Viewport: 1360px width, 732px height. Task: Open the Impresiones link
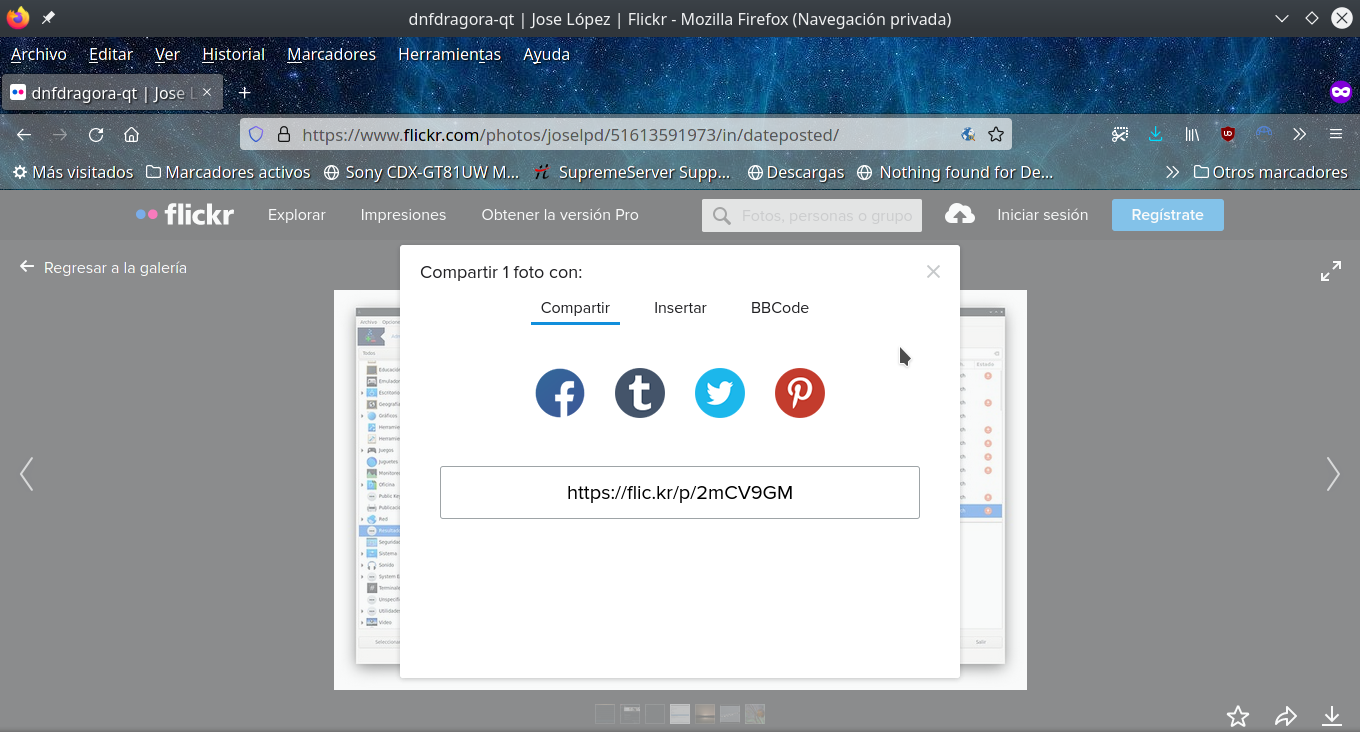(x=403, y=215)
